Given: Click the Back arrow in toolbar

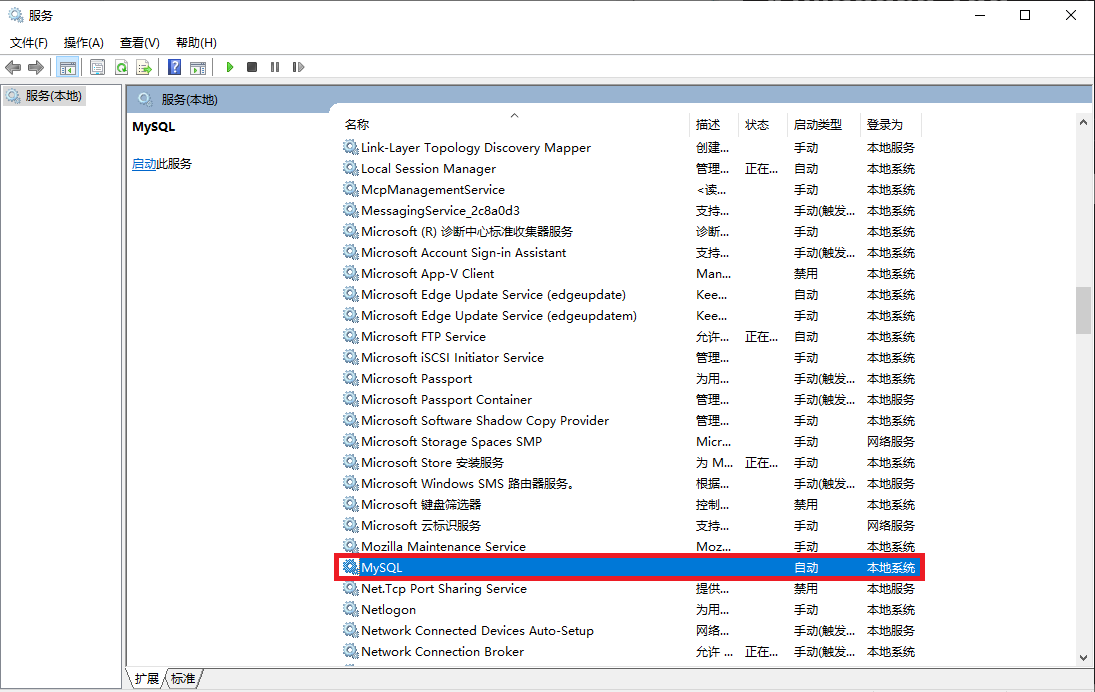Looking at the screenshot, I should [x=13, y=67].
